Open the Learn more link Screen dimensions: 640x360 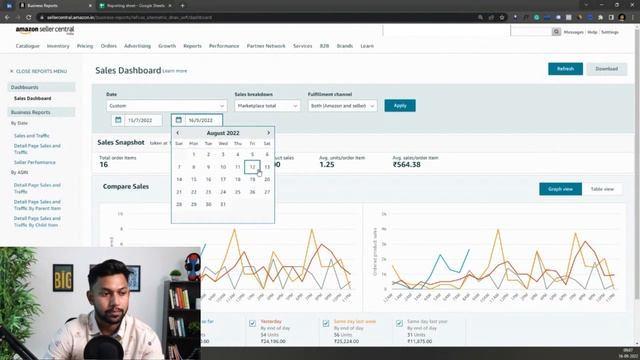175,71
